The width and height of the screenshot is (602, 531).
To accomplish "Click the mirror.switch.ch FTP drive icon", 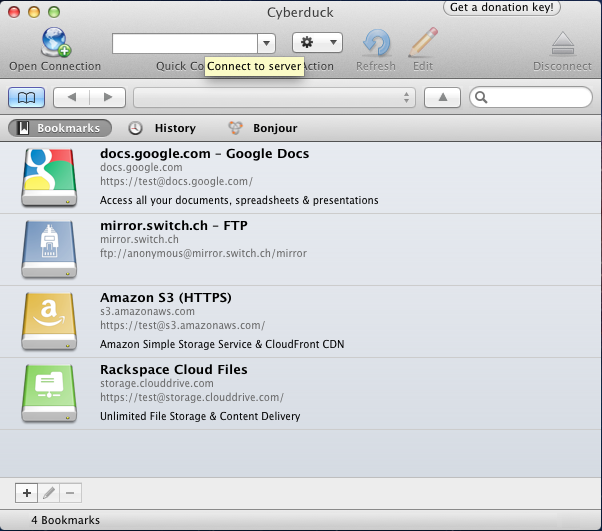I will [49, 249].
